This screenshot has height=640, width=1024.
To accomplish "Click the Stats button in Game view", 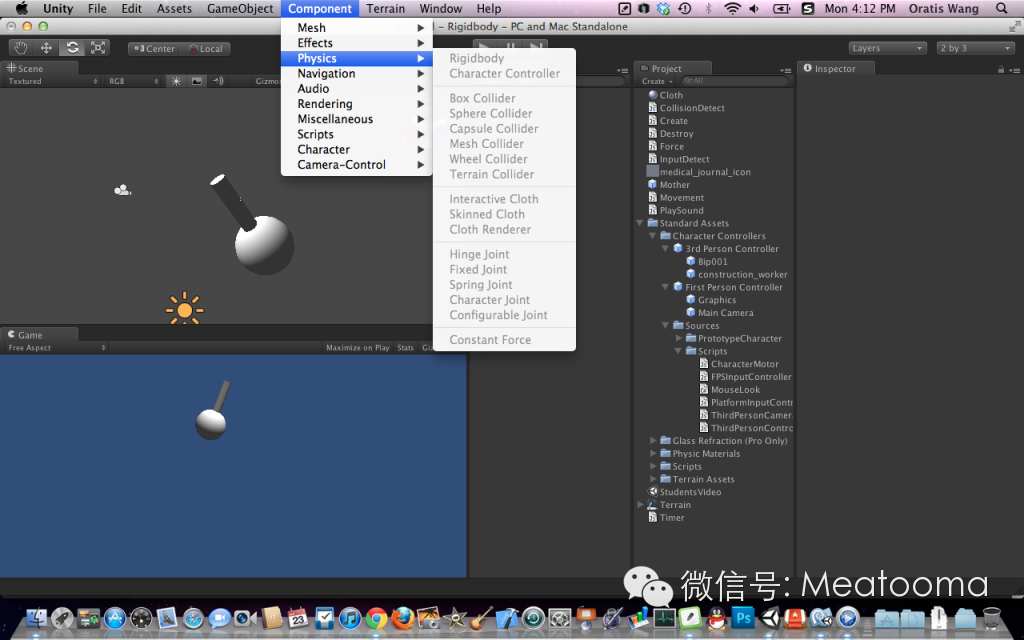I will point(406,348).
